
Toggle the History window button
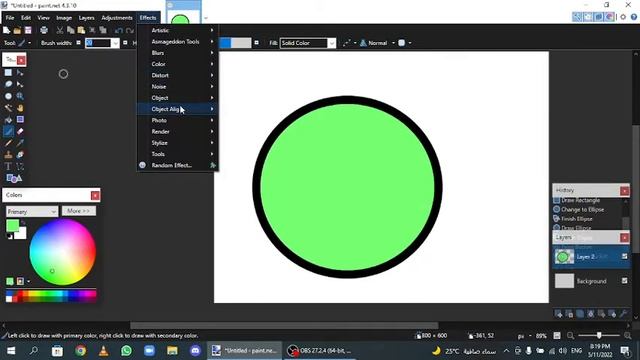tap(587, 17)
